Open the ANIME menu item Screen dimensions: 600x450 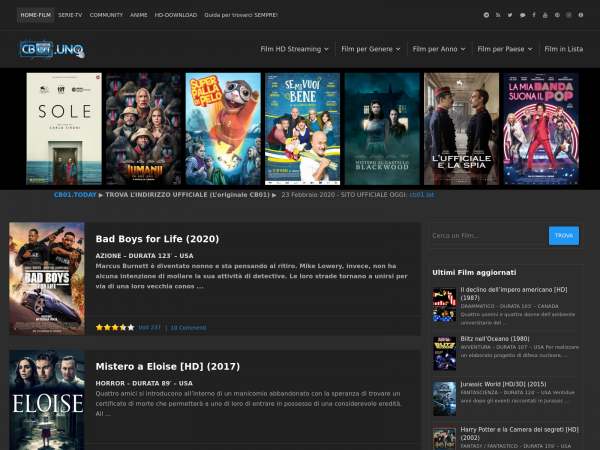139,15
